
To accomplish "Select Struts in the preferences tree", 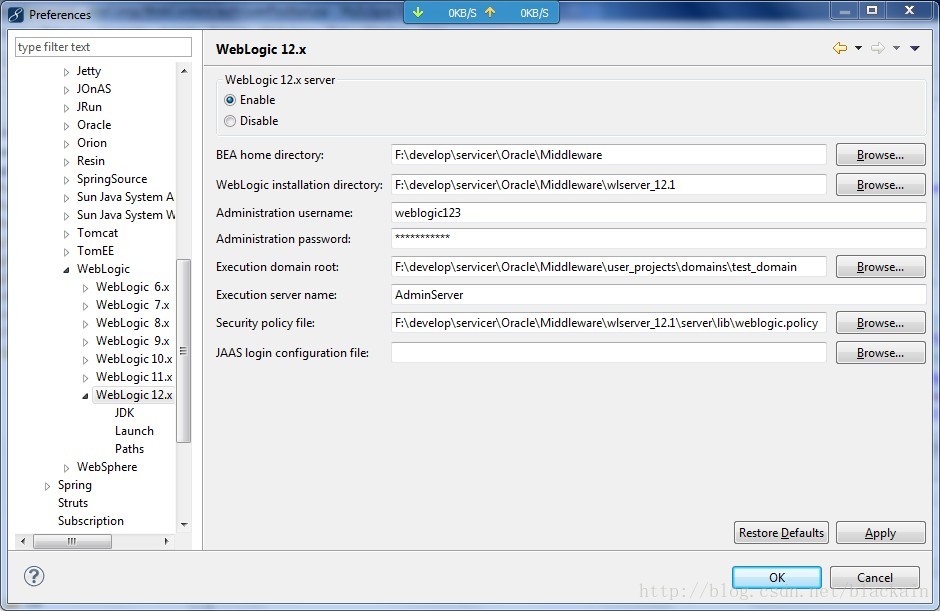I will tap(73, 502).
